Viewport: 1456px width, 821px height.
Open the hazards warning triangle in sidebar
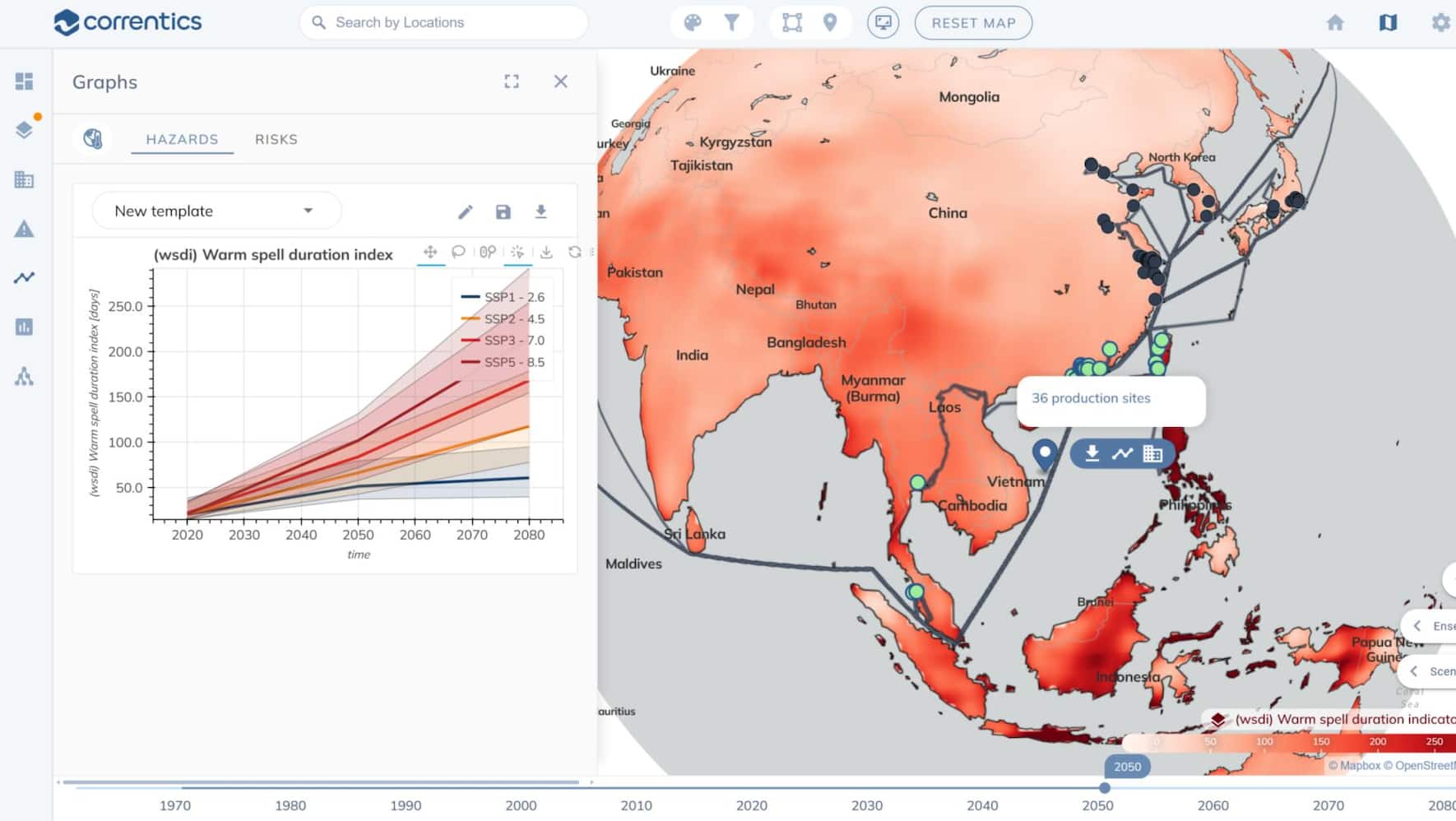(24, 229)
